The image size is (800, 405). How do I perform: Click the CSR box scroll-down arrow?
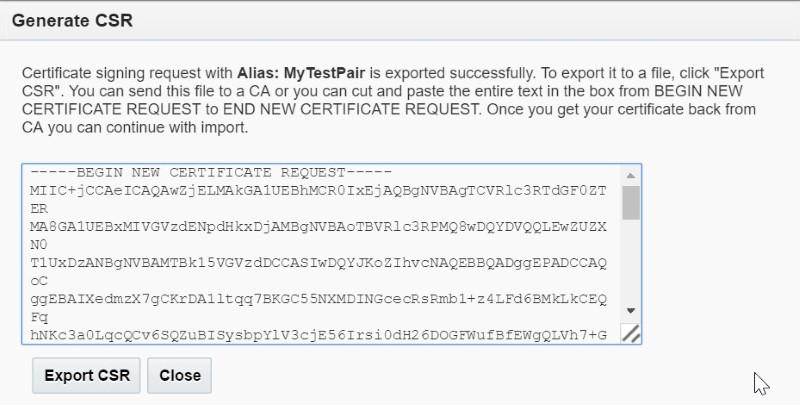(x=631, y=311)
